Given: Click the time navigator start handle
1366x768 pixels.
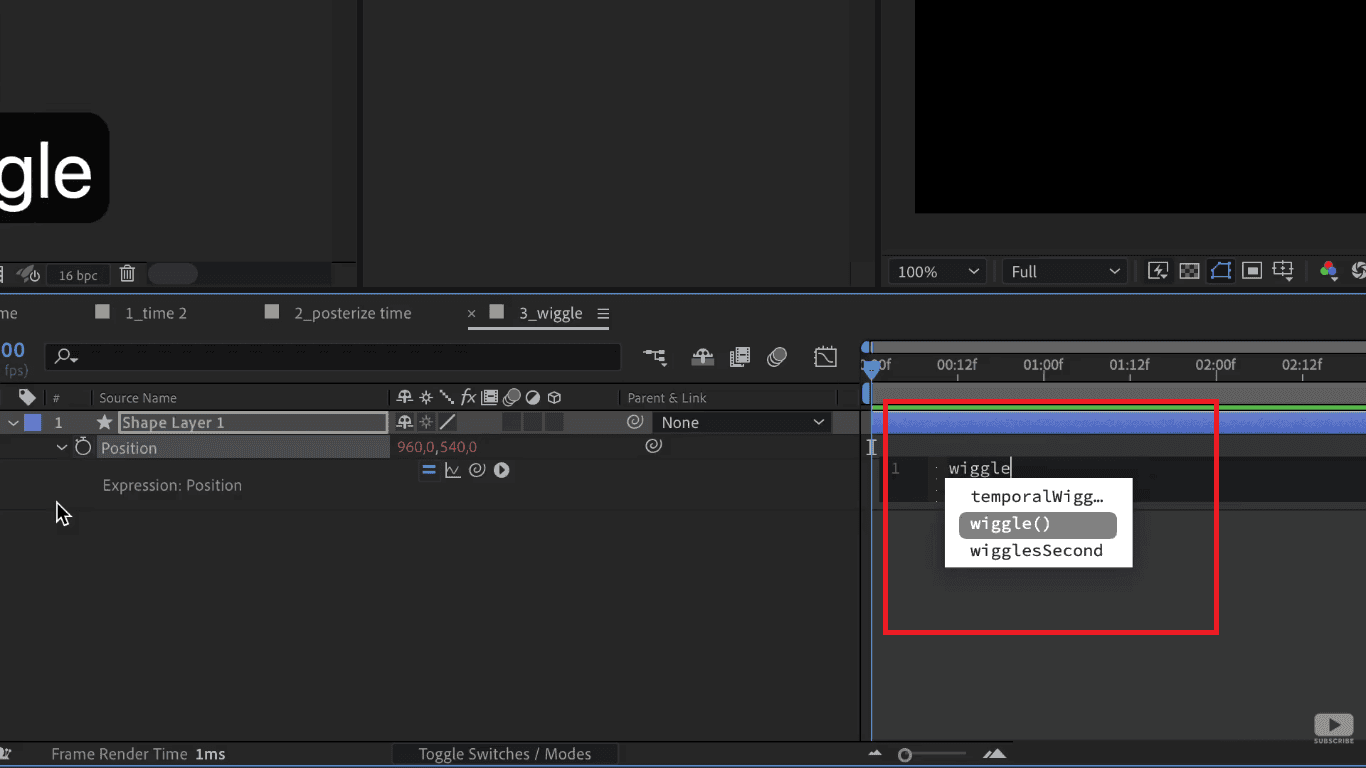Looking at the screenshot, I should pos(866,348).
